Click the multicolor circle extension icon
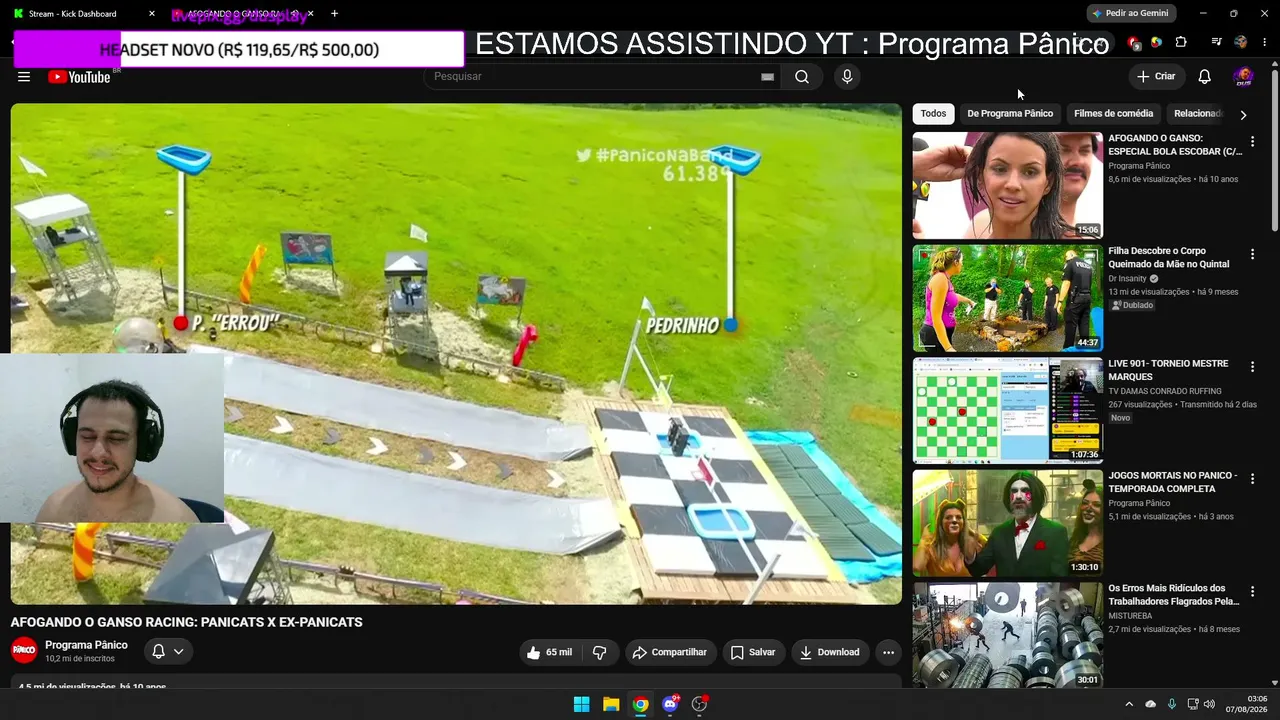The height and width of the screenshot is (720, 1280). point(1156,43)
